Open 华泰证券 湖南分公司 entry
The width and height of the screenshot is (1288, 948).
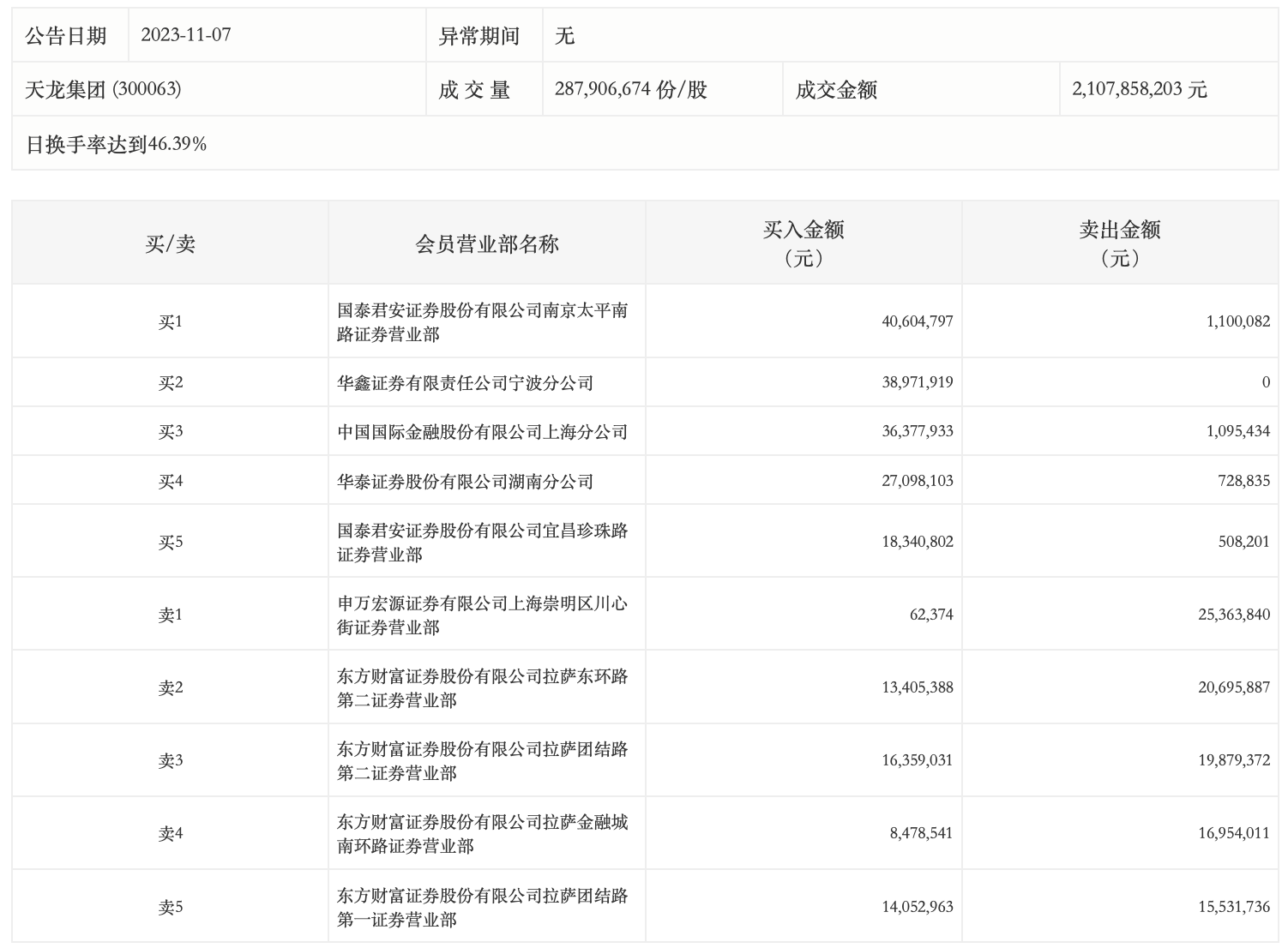465,482
